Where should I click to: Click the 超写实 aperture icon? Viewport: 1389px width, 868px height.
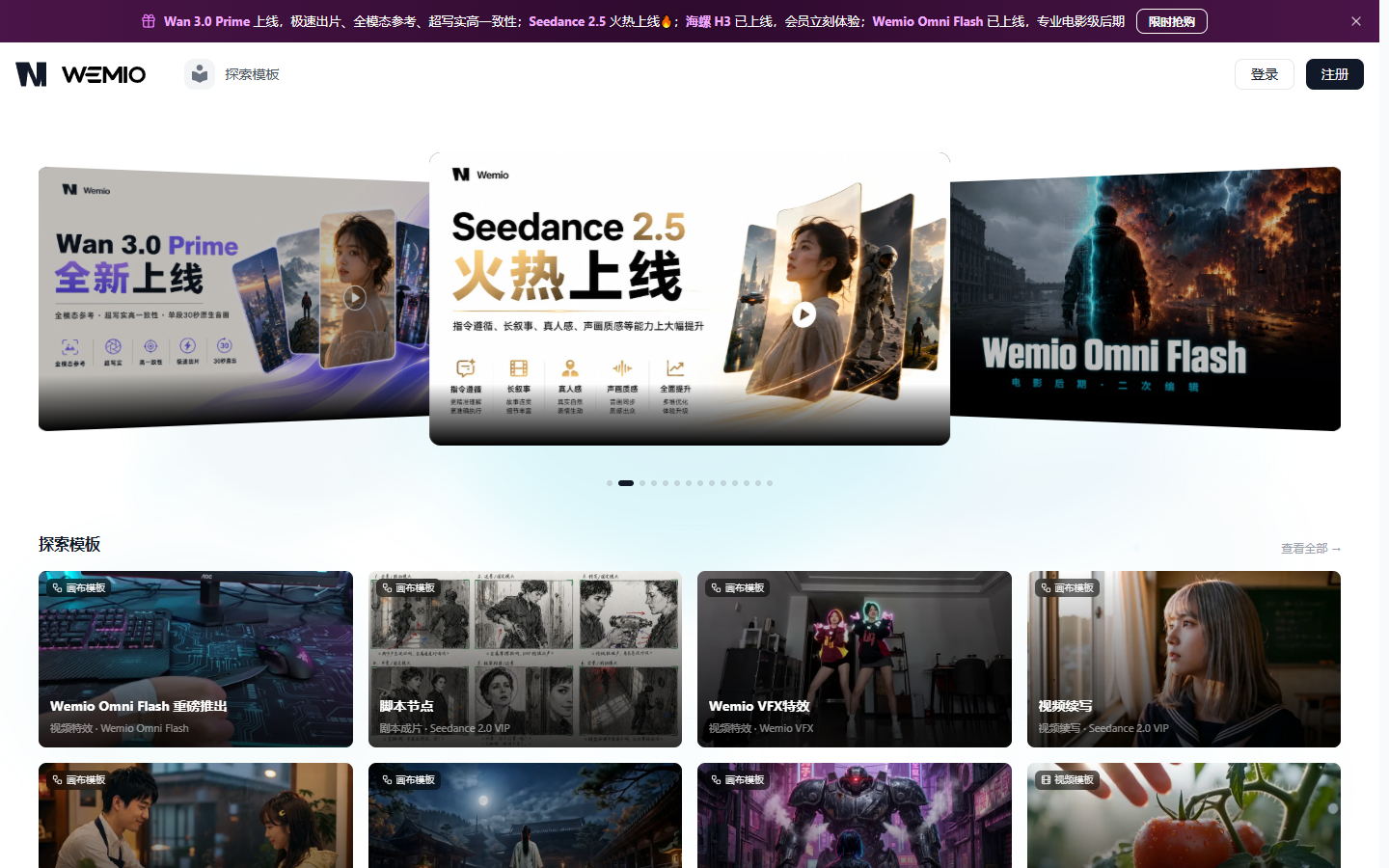click(x=113, y=346)
